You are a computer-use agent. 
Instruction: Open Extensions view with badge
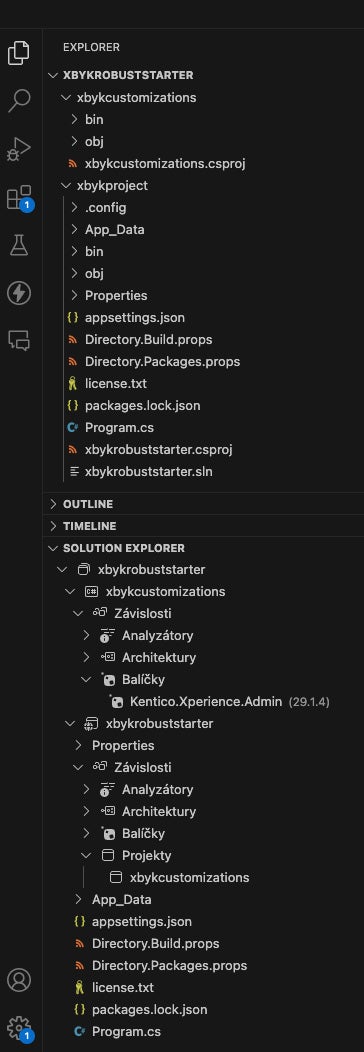[19, 197]
